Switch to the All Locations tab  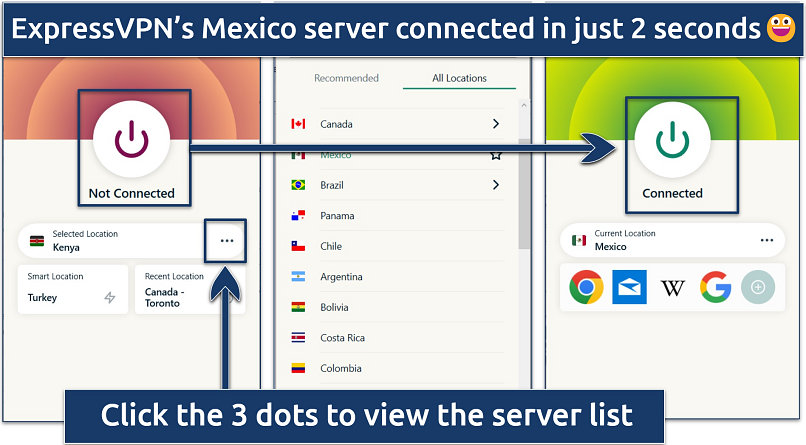459,78
